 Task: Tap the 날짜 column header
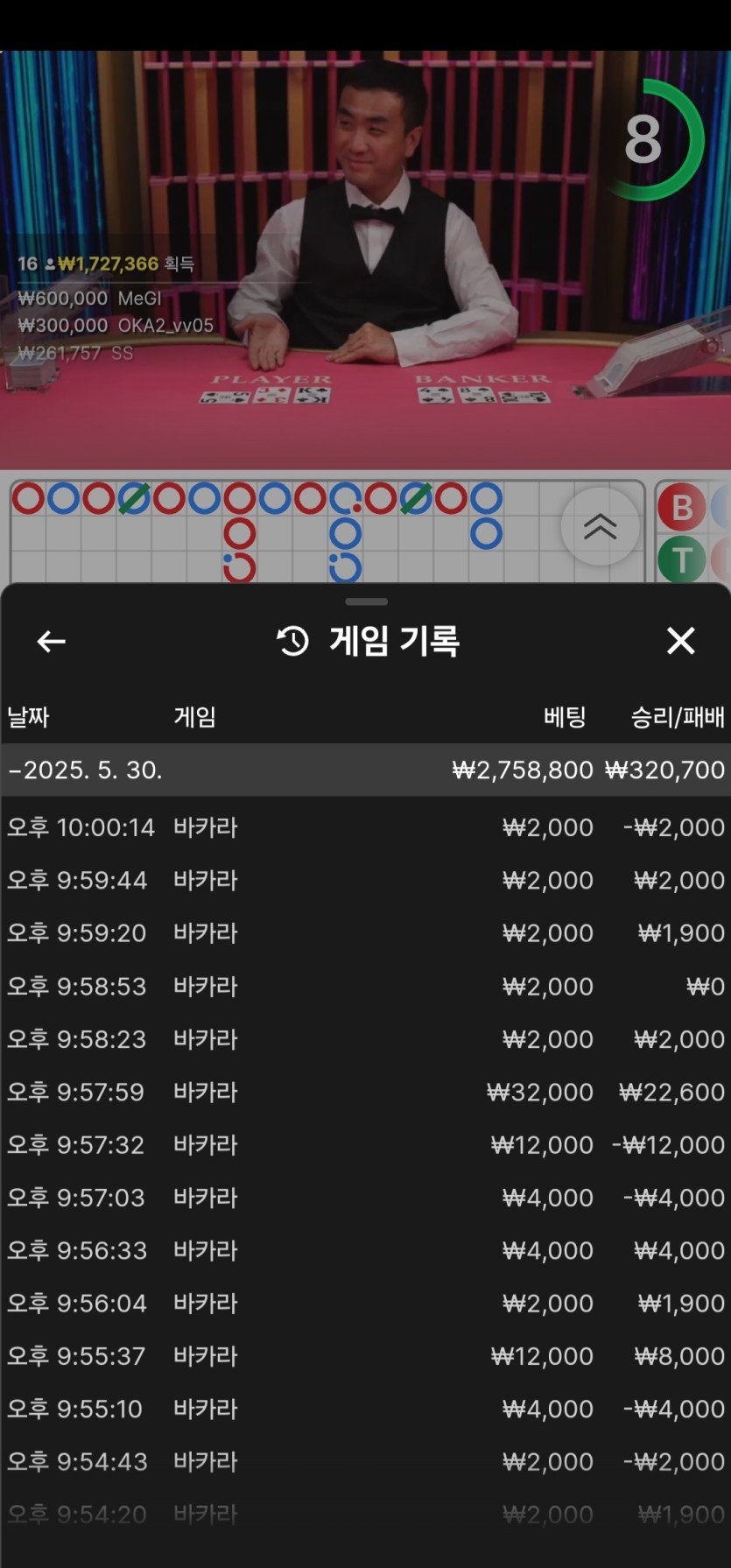28,717
